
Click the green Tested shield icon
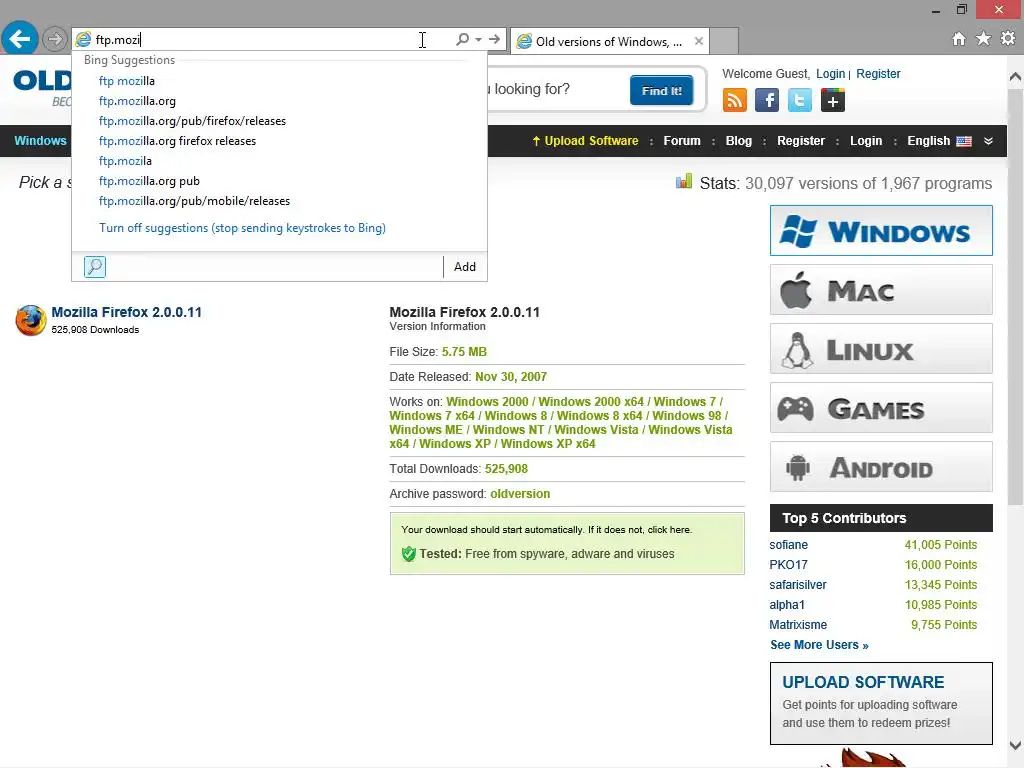pyautogui.click(x=409, y=554)
